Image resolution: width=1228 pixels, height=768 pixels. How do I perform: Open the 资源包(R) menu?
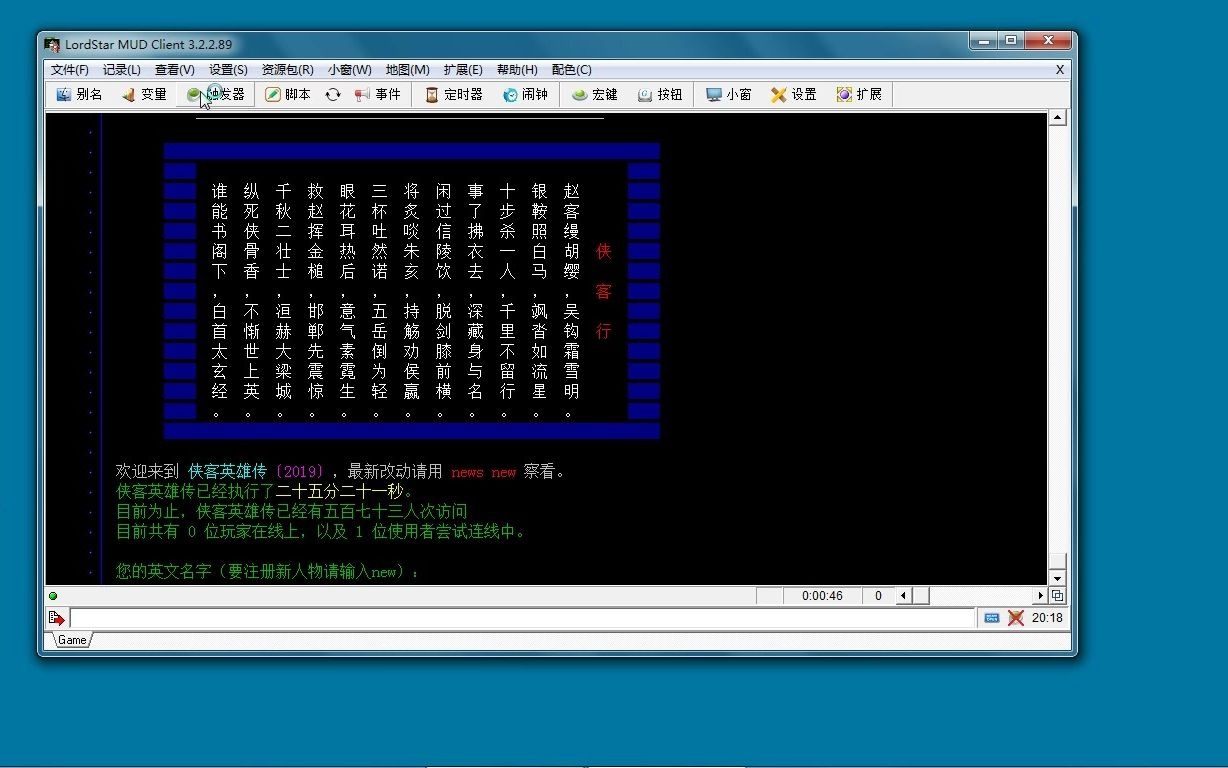(x=287, y=70)
